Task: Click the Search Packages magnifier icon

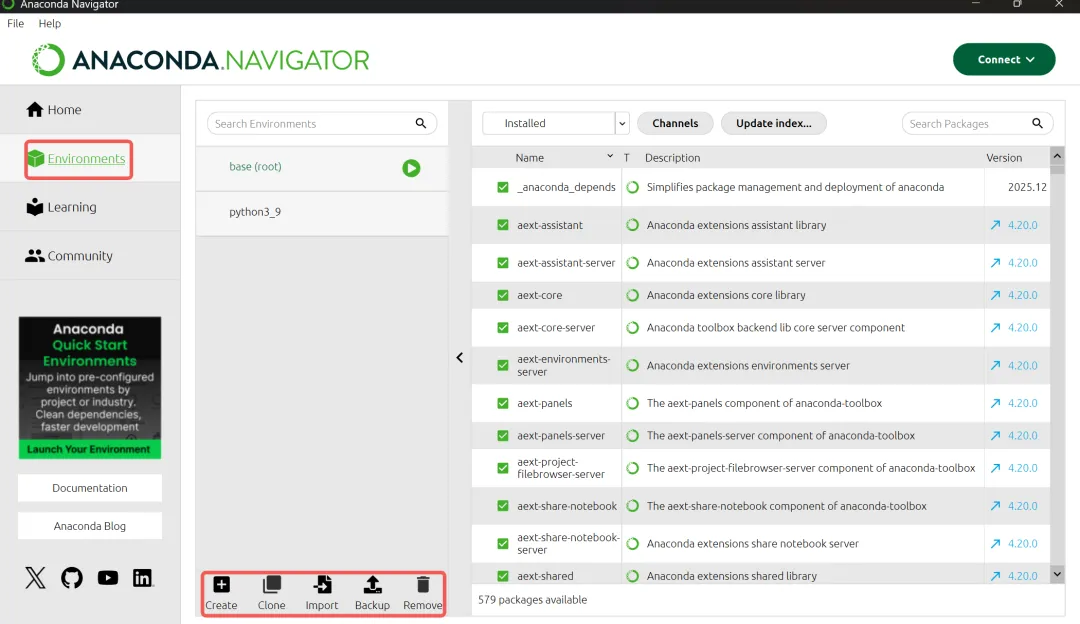Action: point(1037,123)
